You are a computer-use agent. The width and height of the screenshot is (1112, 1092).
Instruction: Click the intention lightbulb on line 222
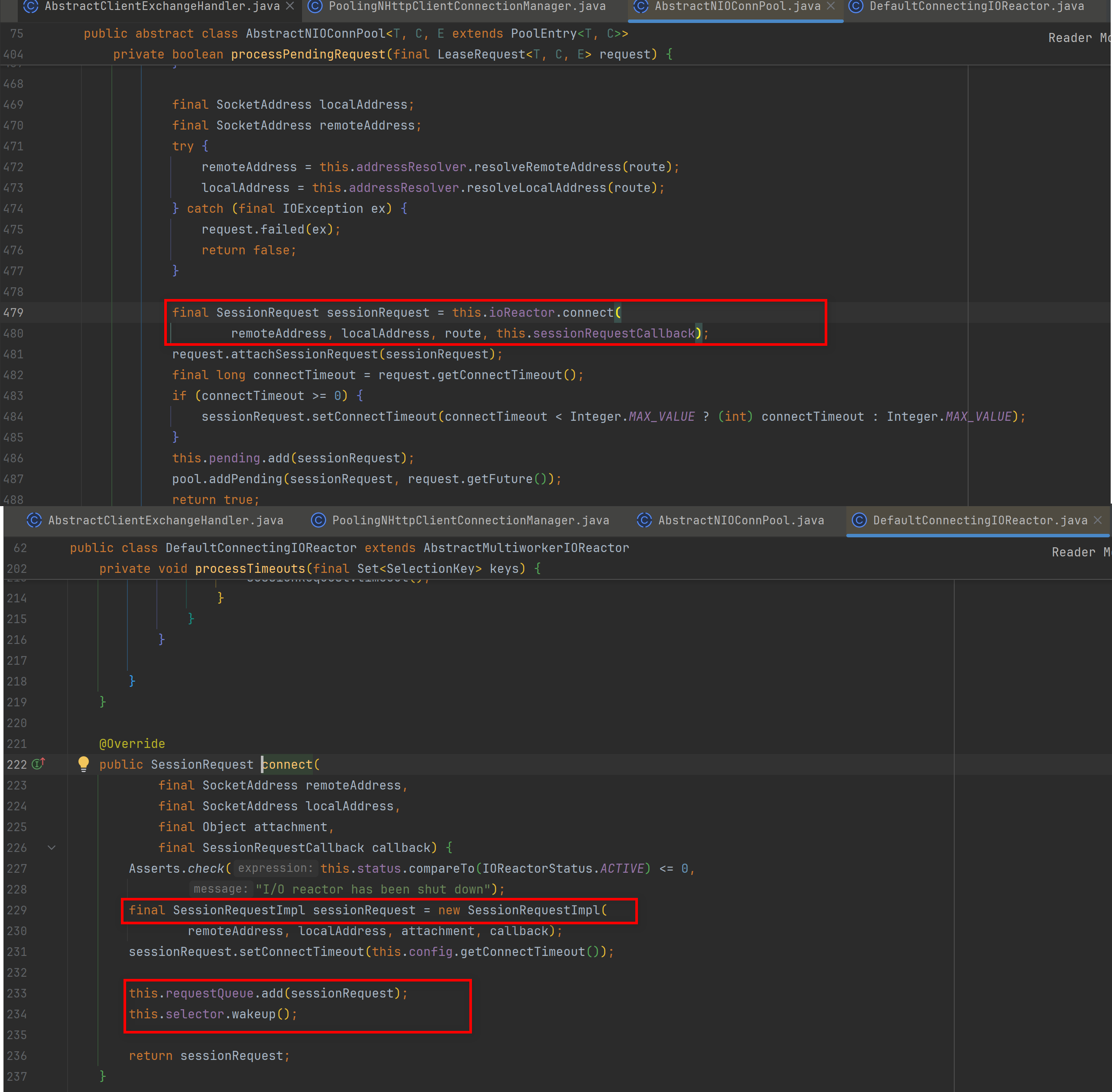coord(84,764)
